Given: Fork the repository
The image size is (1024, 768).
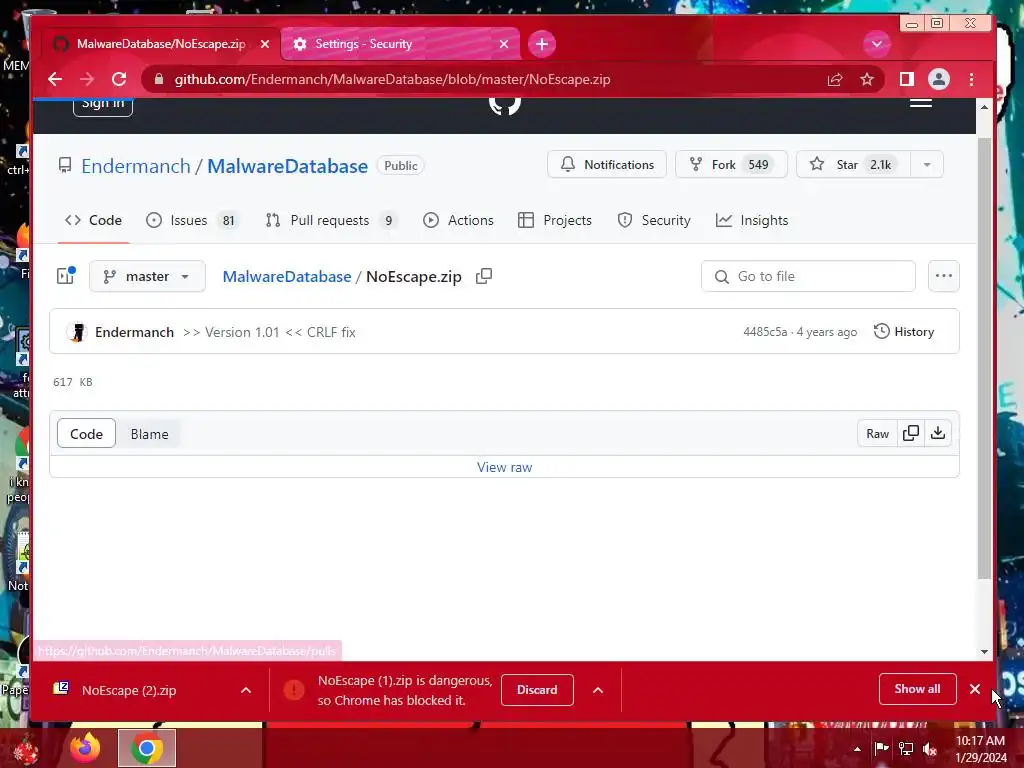Looking at the screenshot, I should point(731,165).
